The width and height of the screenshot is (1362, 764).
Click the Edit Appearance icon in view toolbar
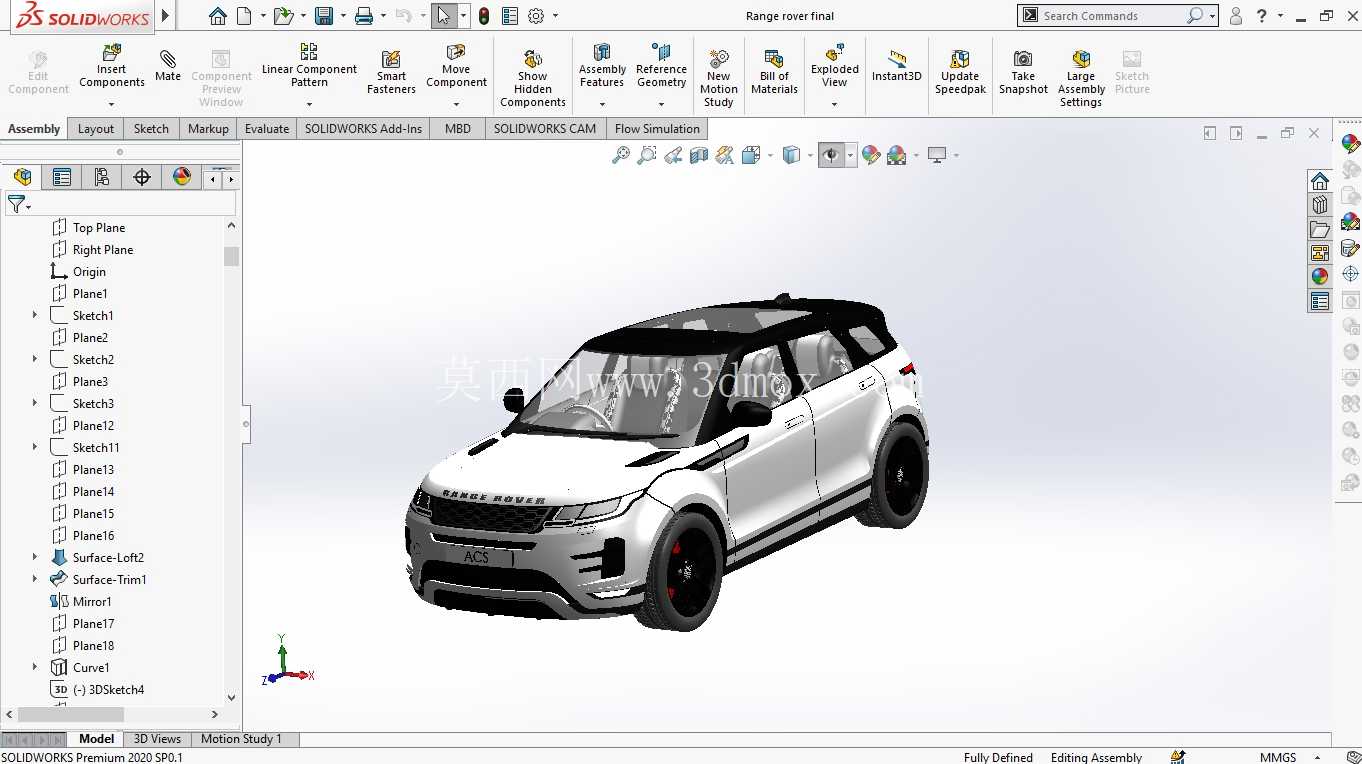coord(871,155)
